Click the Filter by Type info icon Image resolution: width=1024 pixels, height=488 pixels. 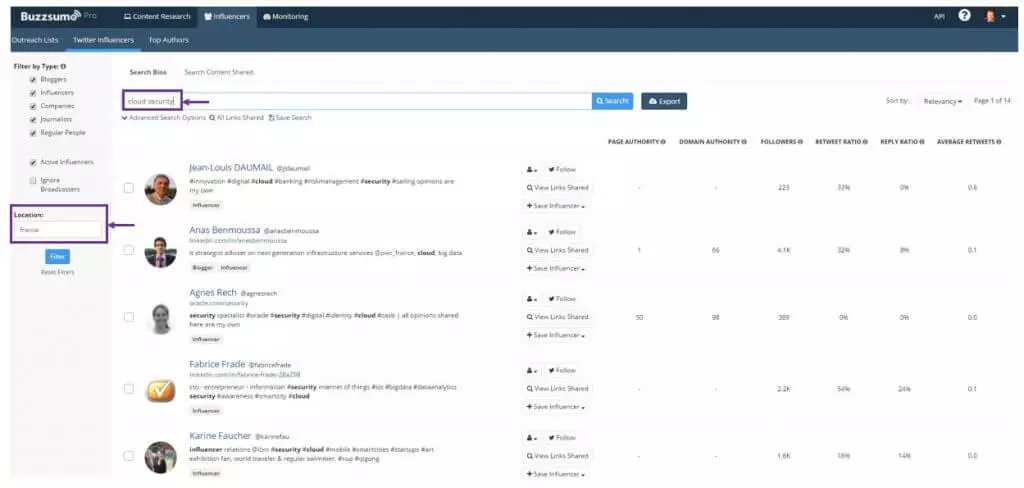pos(63,67)
